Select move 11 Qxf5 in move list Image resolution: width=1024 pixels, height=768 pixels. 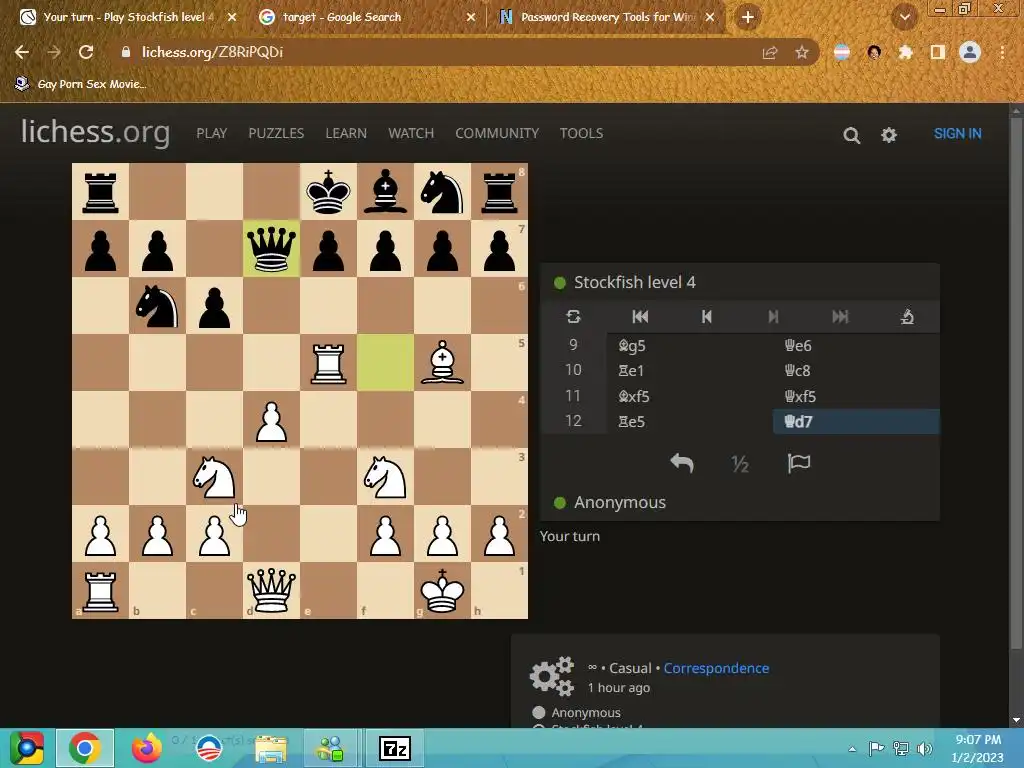click(856, 396)
